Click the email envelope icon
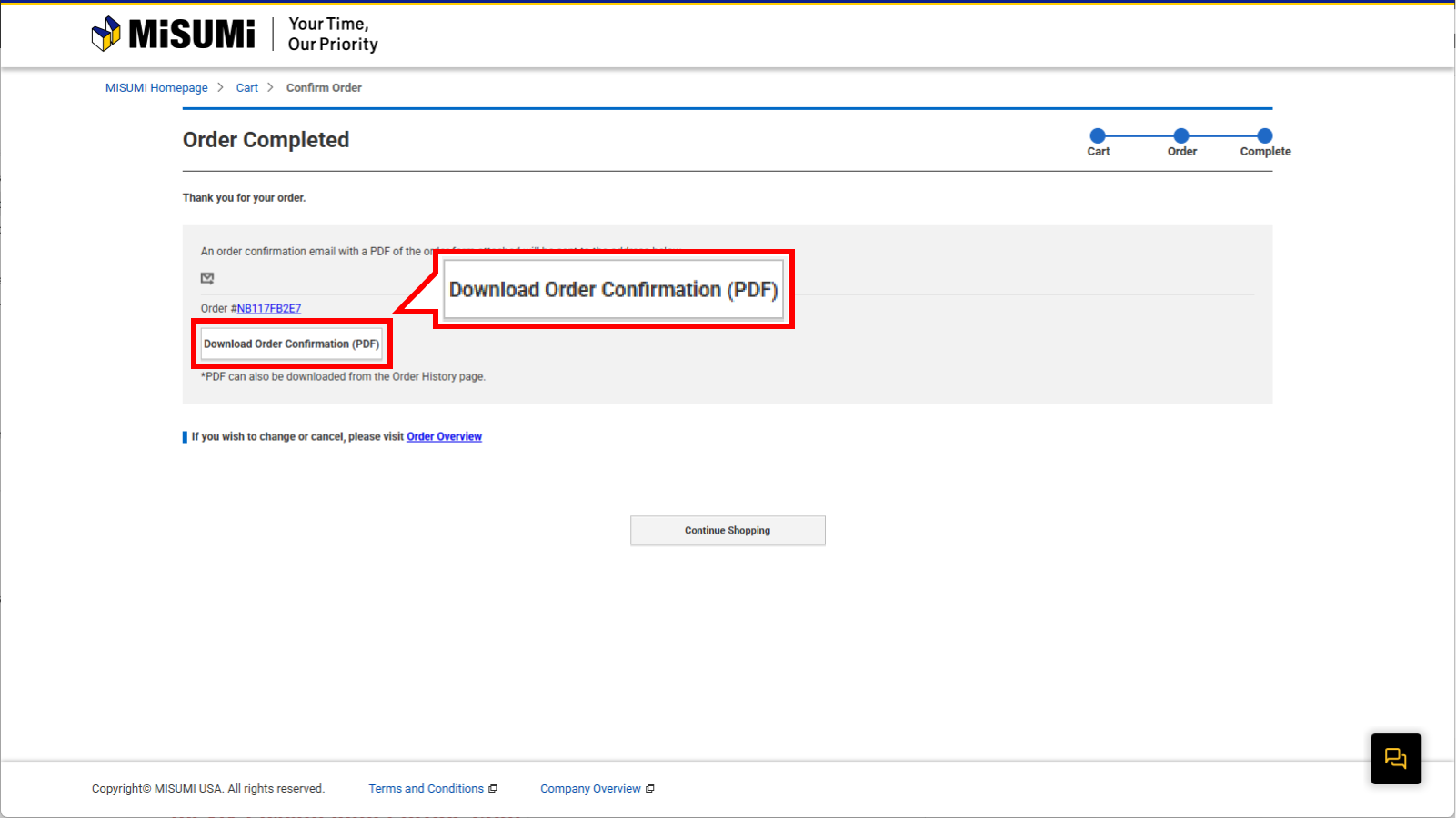 click(x=207, y=278)
